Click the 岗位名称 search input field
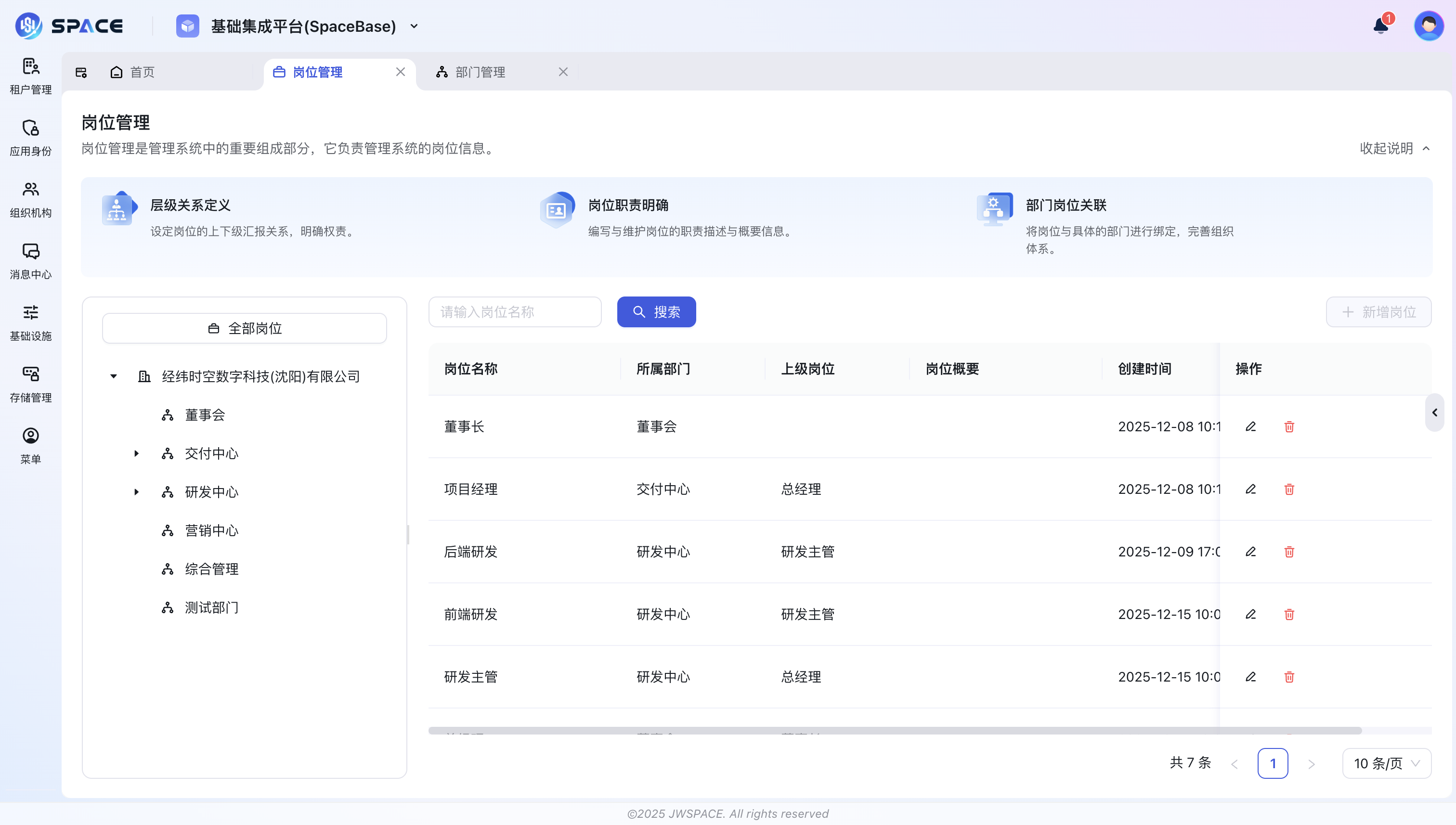 pyautogui.click(x=515, y=312)
